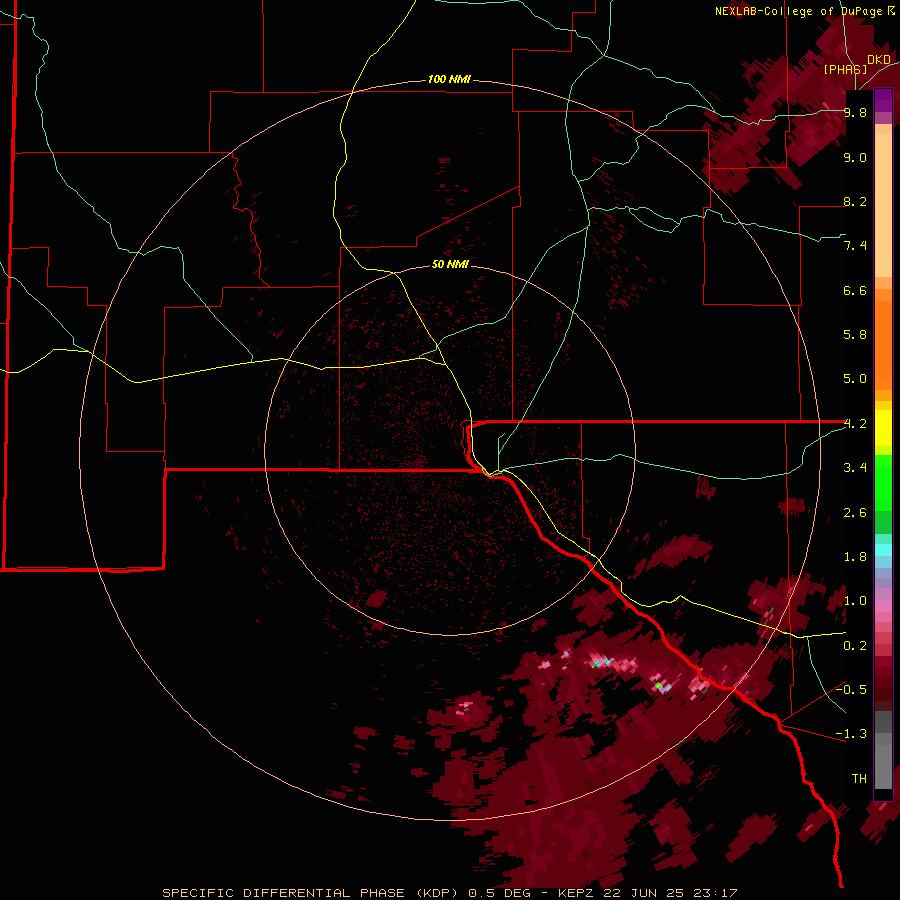Image resolution: width=900 pixels, height=900 pixels.
Task: Click the 0.2 value on the scale
Action: coord(855,646)
